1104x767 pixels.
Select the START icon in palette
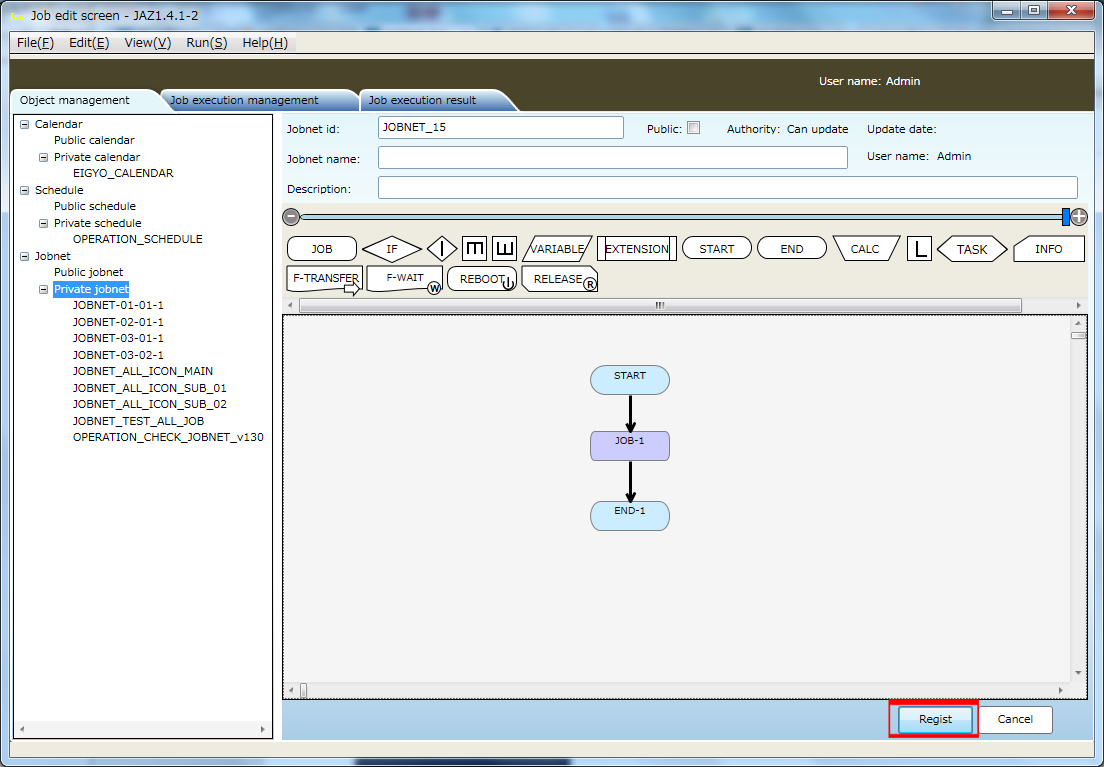pyautogui.click(x=717, y=249)
